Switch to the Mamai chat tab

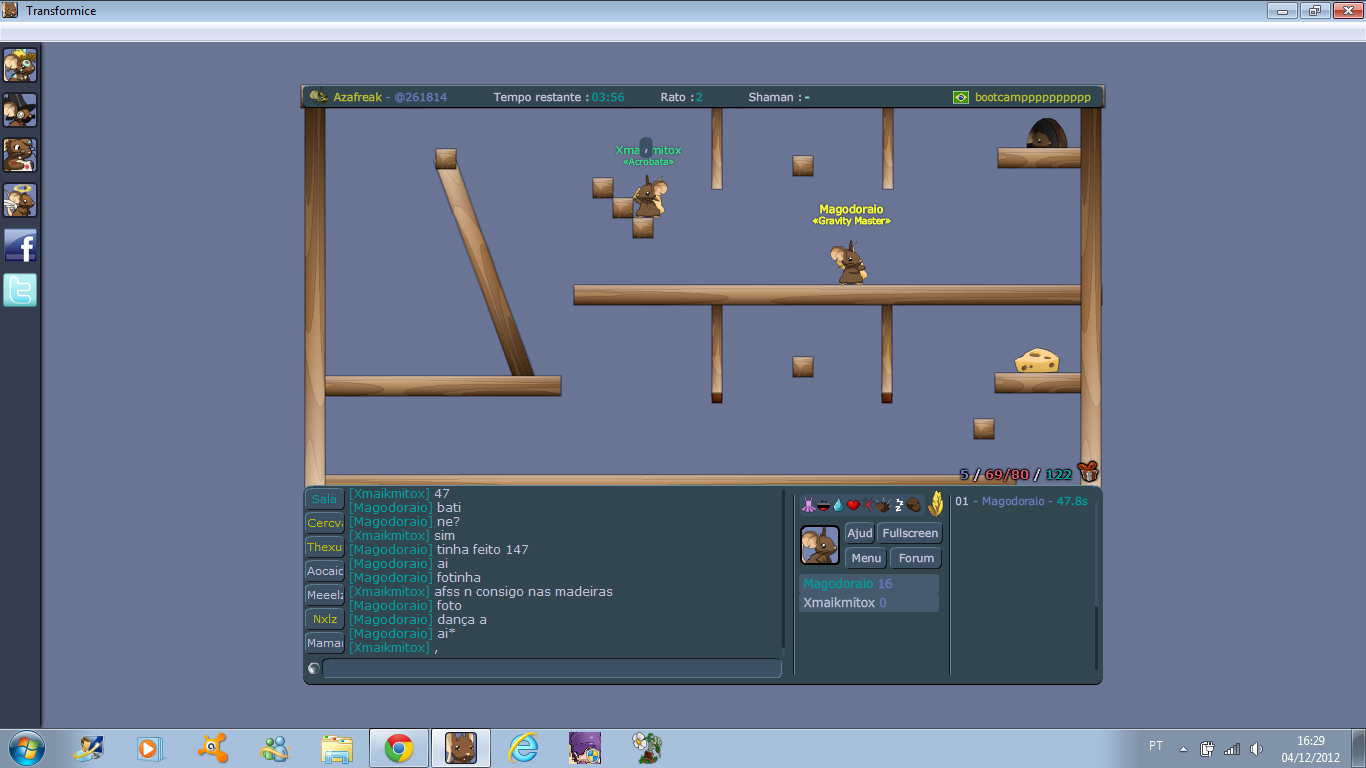click(x=325, y=643)
